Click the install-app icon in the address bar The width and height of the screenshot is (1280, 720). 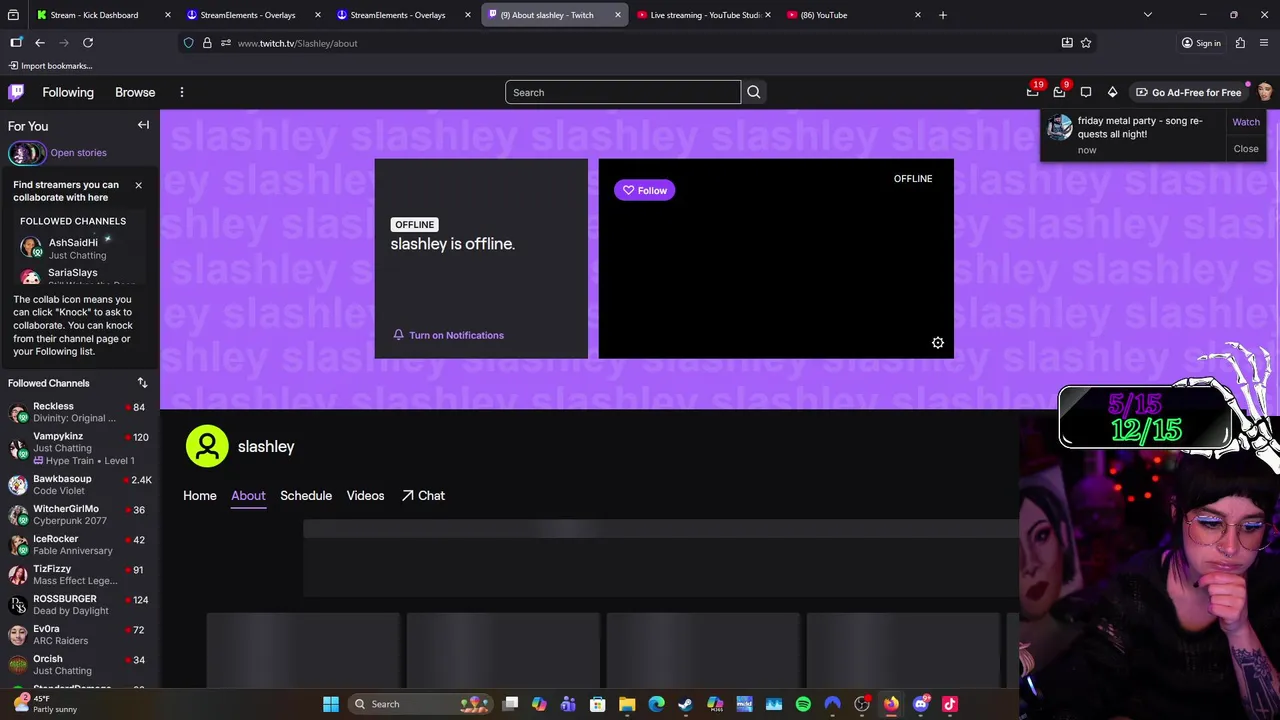click(x=1067, y=43)
